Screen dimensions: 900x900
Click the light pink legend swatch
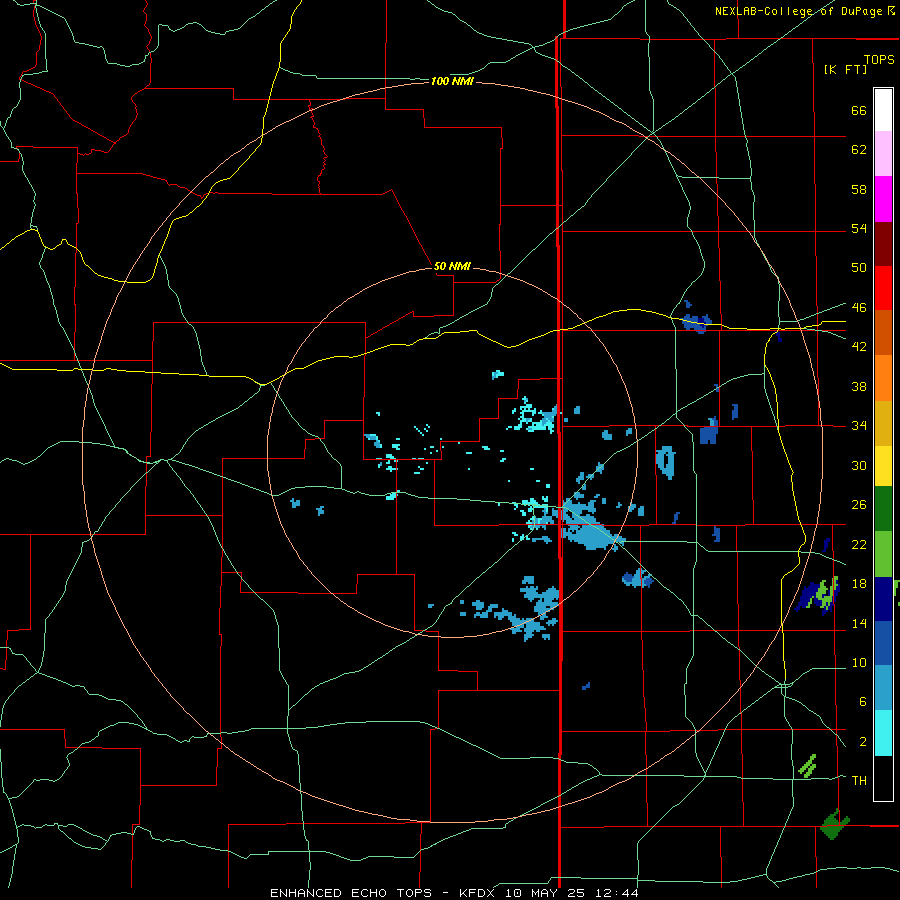(x=883, y=154)
